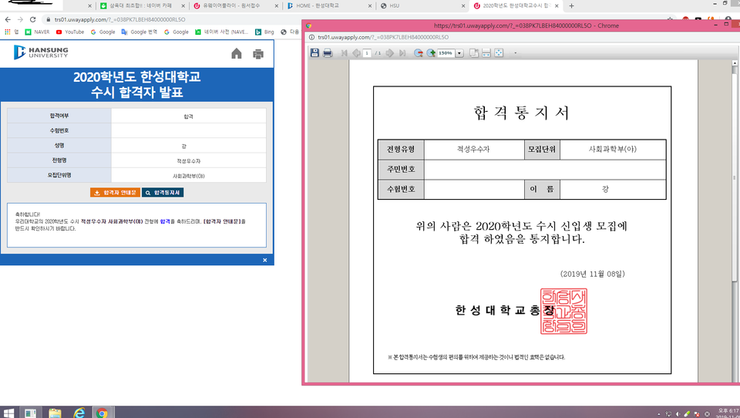Switch to the 2020학년도 한성대학교 수시 tab
Screen dimensions: 740x418
(515, 6)
